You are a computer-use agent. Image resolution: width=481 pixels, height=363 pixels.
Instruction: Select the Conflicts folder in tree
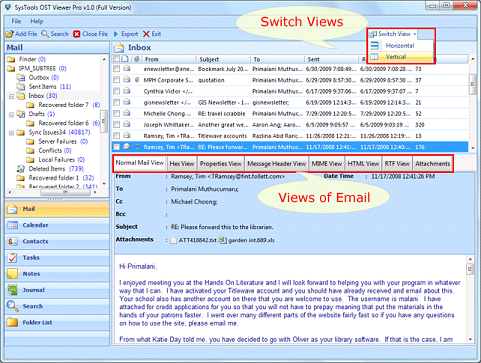50,151
